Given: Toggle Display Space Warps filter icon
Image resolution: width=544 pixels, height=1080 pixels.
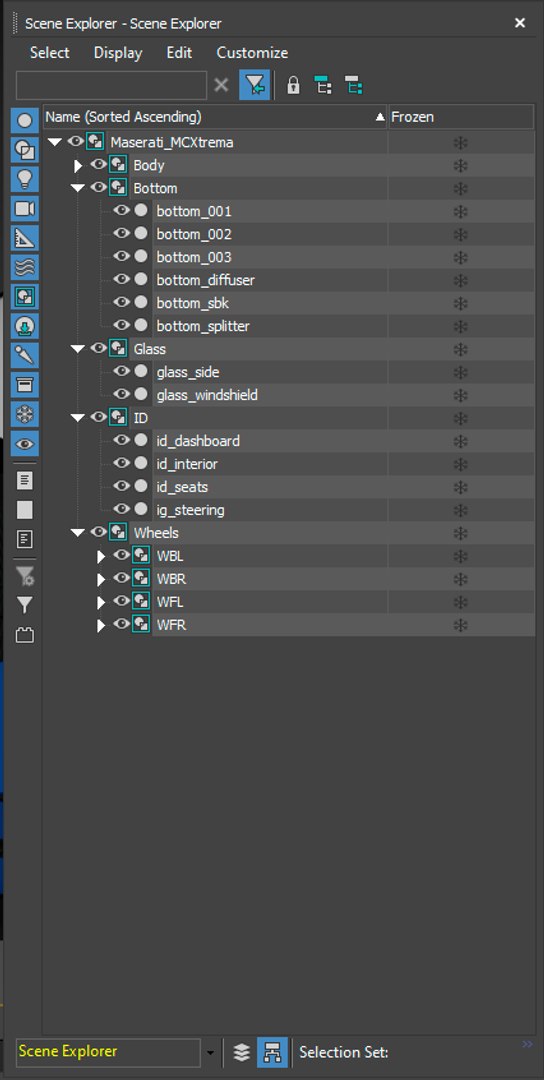Looking at the screenshot, I should point(25,267).
